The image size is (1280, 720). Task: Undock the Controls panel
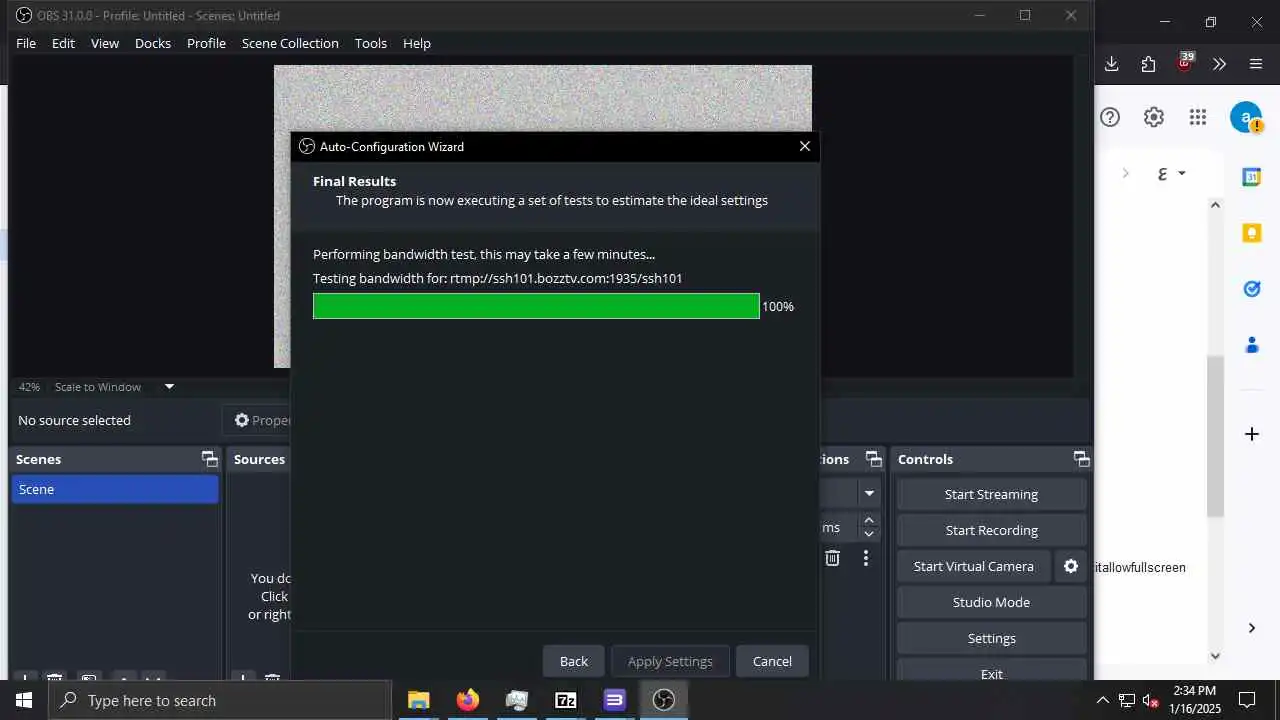pyautogui.click(x=1081, y=459)
